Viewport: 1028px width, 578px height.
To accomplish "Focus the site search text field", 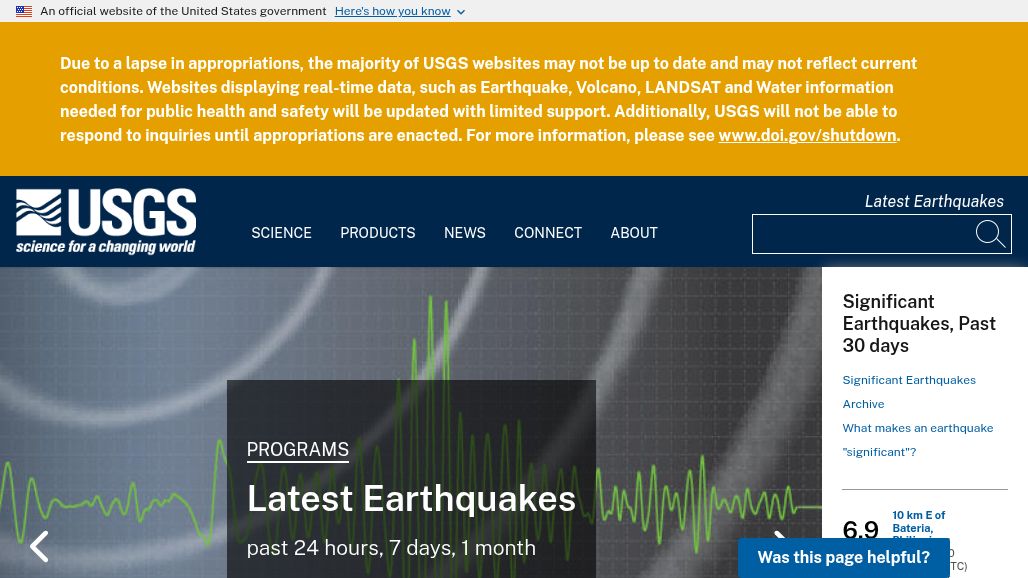I will pyautogui.click(x=860, y=234).
